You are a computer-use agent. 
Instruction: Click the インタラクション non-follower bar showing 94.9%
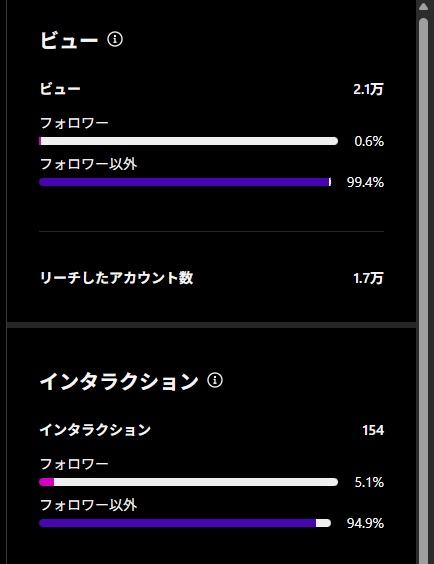pyautogui.click(x=185, y=523)
